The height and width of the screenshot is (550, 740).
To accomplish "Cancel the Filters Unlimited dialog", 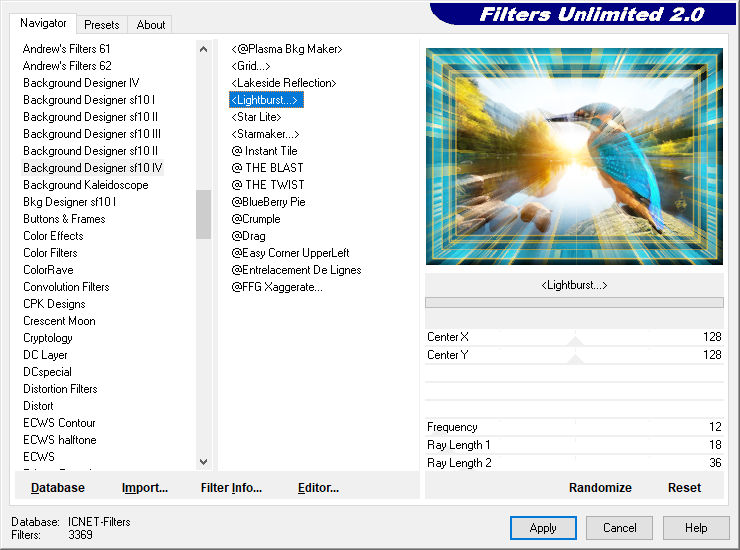I will [619, 528].
